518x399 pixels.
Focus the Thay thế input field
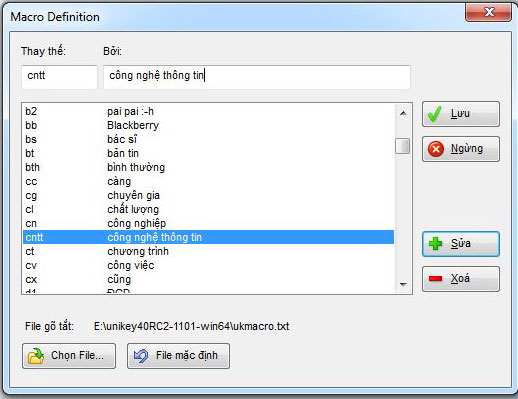(x=59, y=77)
